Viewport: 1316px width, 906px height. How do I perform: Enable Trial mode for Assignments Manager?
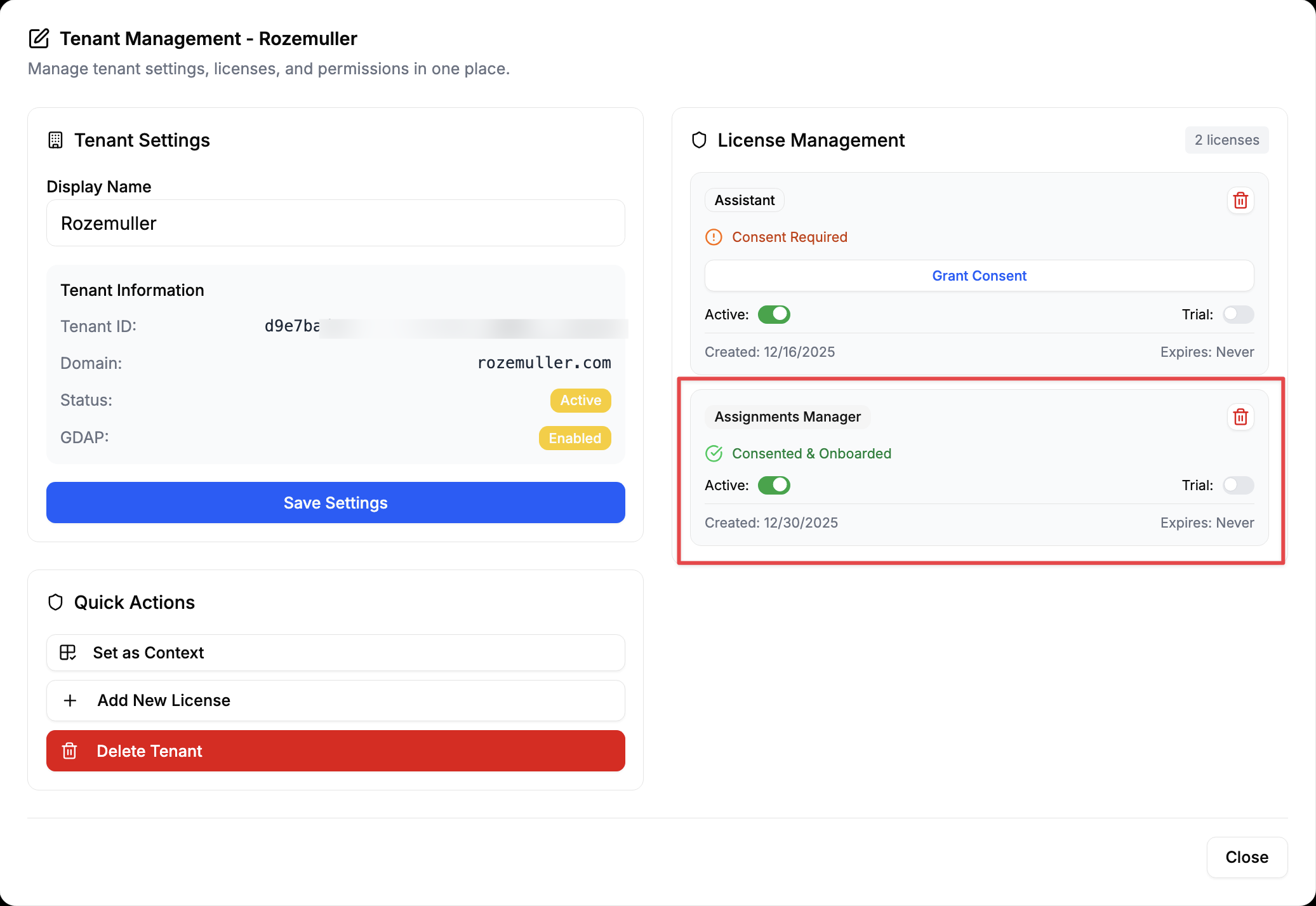1237,485
